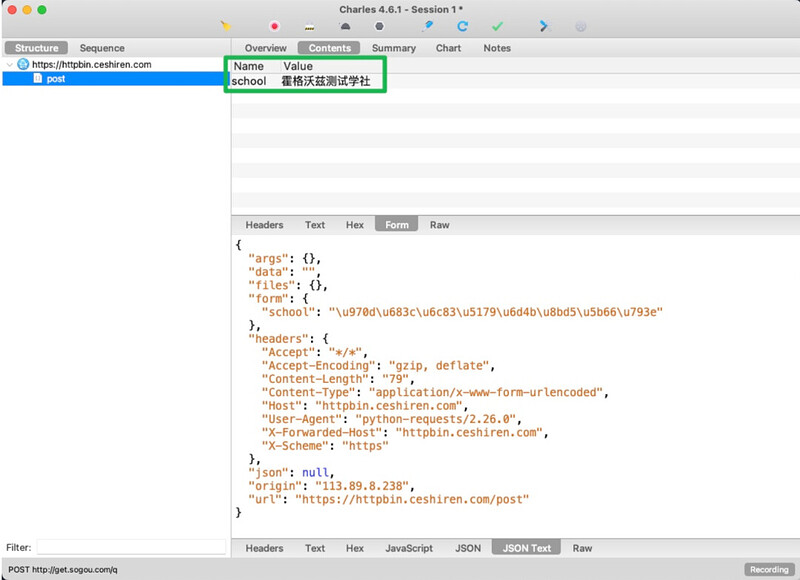This screenshot has width=800, height=580.
Task: Switch to the Sequence view
Action: [x=102, y=48]
